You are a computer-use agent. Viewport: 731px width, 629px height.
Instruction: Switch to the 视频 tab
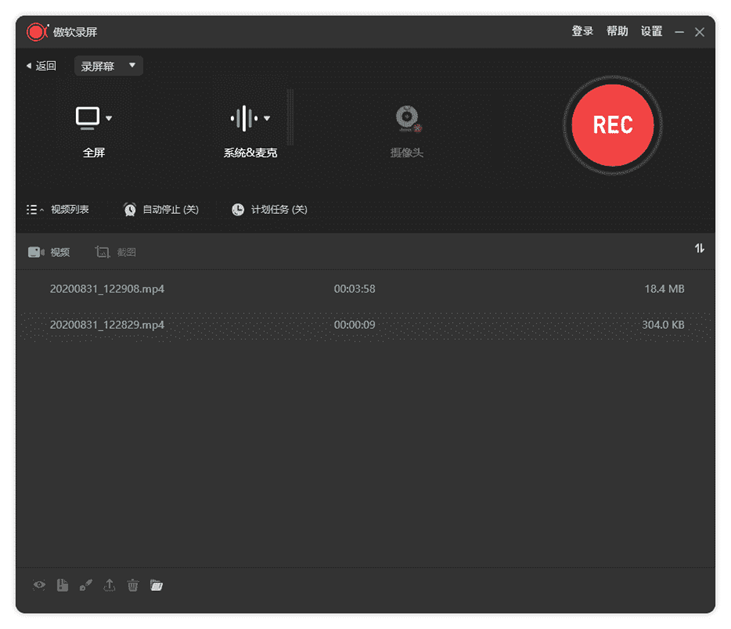tap(49, 252)
